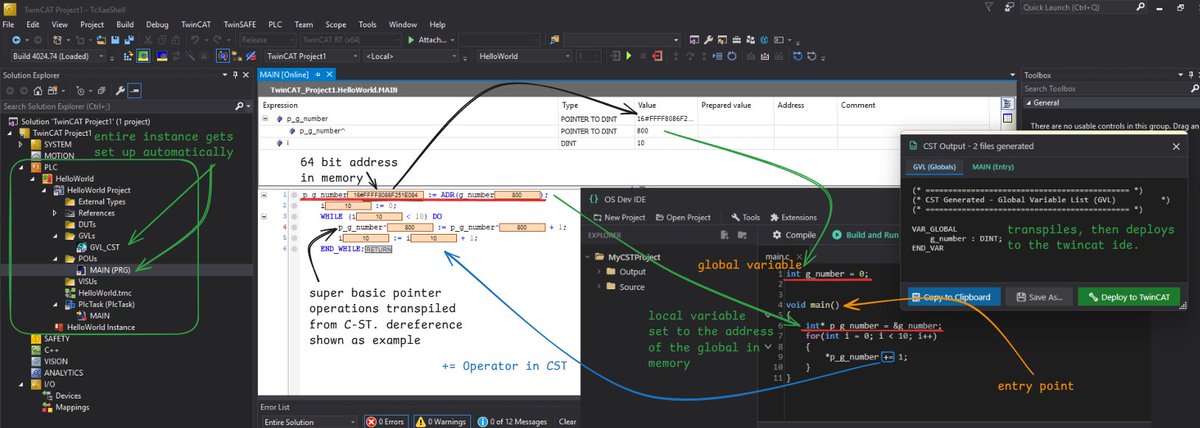Collapse the General group in Toolbox
Viewport: 1200px width, 428px height.
1027,103
